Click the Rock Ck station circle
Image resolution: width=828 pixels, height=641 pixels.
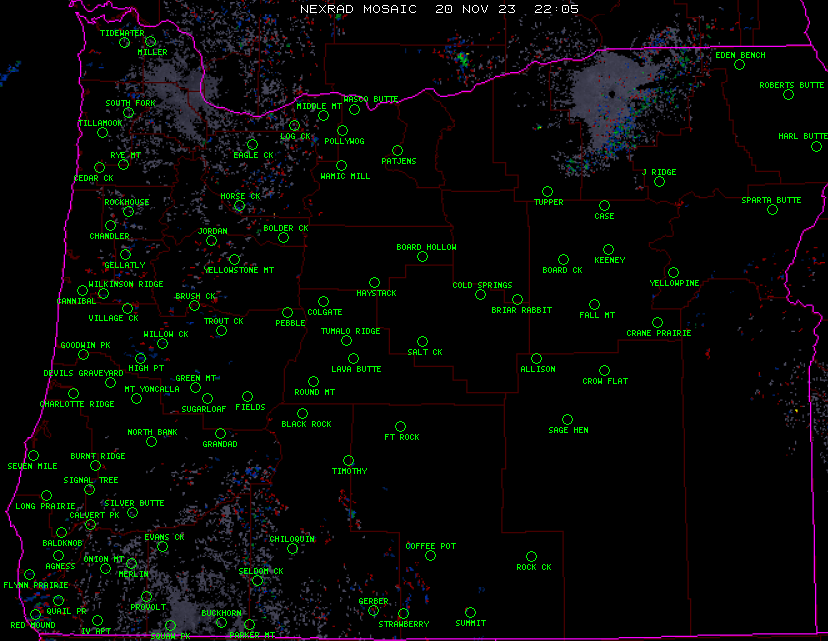531,556
